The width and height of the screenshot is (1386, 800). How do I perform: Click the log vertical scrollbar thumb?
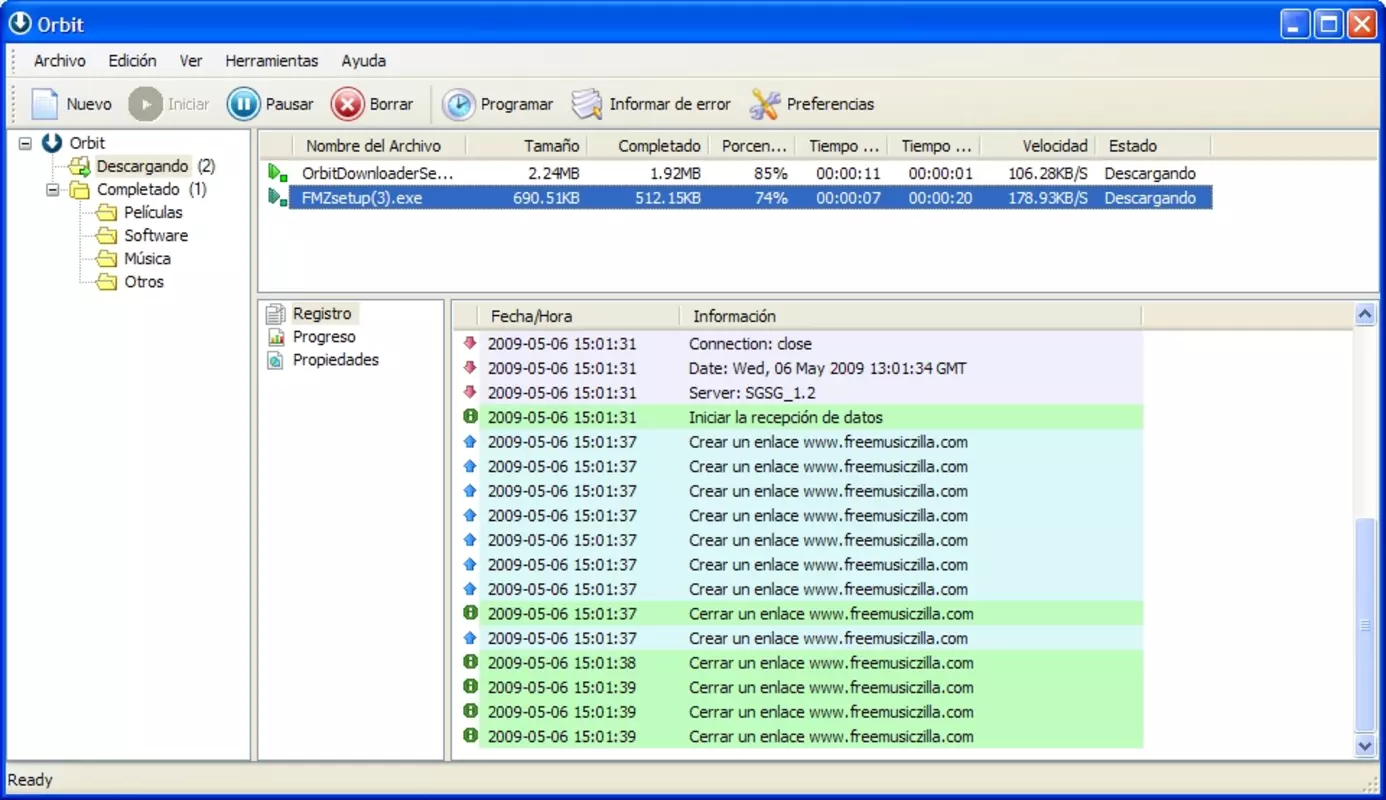click(1365, 626)
